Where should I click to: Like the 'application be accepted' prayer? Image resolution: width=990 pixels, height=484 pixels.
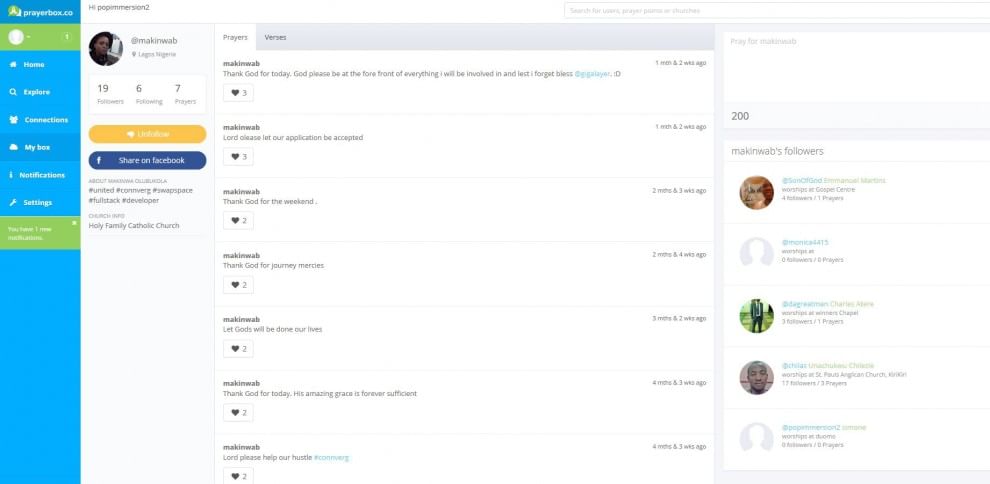coord(238,156)
